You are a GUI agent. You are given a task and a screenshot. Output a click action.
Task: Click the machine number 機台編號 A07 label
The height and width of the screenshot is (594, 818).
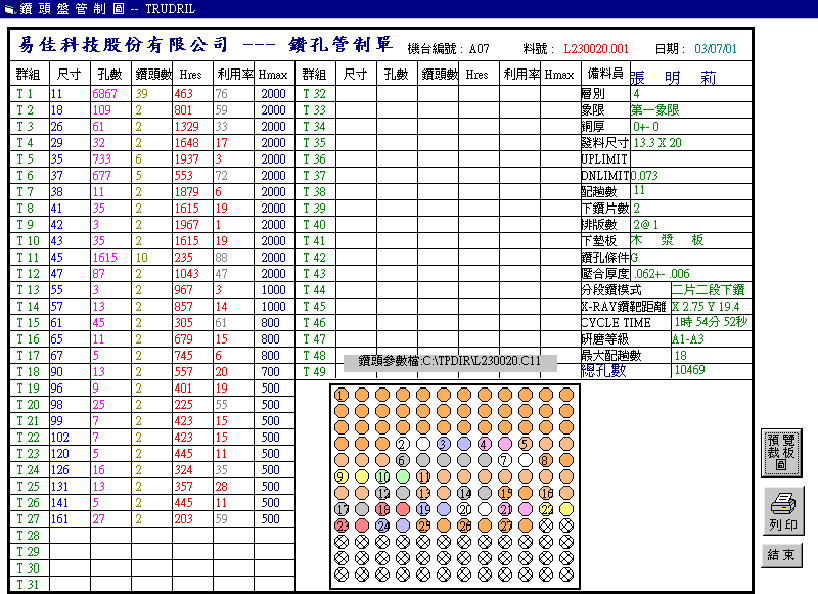pos(449,49)
